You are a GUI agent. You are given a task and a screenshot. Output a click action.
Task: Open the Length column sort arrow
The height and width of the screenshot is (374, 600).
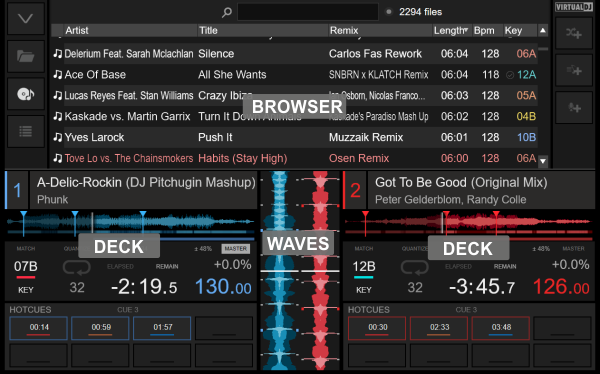pos(466,29)
